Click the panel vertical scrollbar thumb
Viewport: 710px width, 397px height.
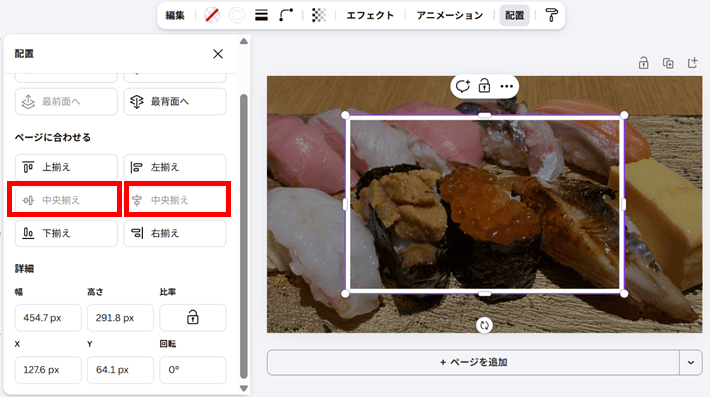point(244,236)
